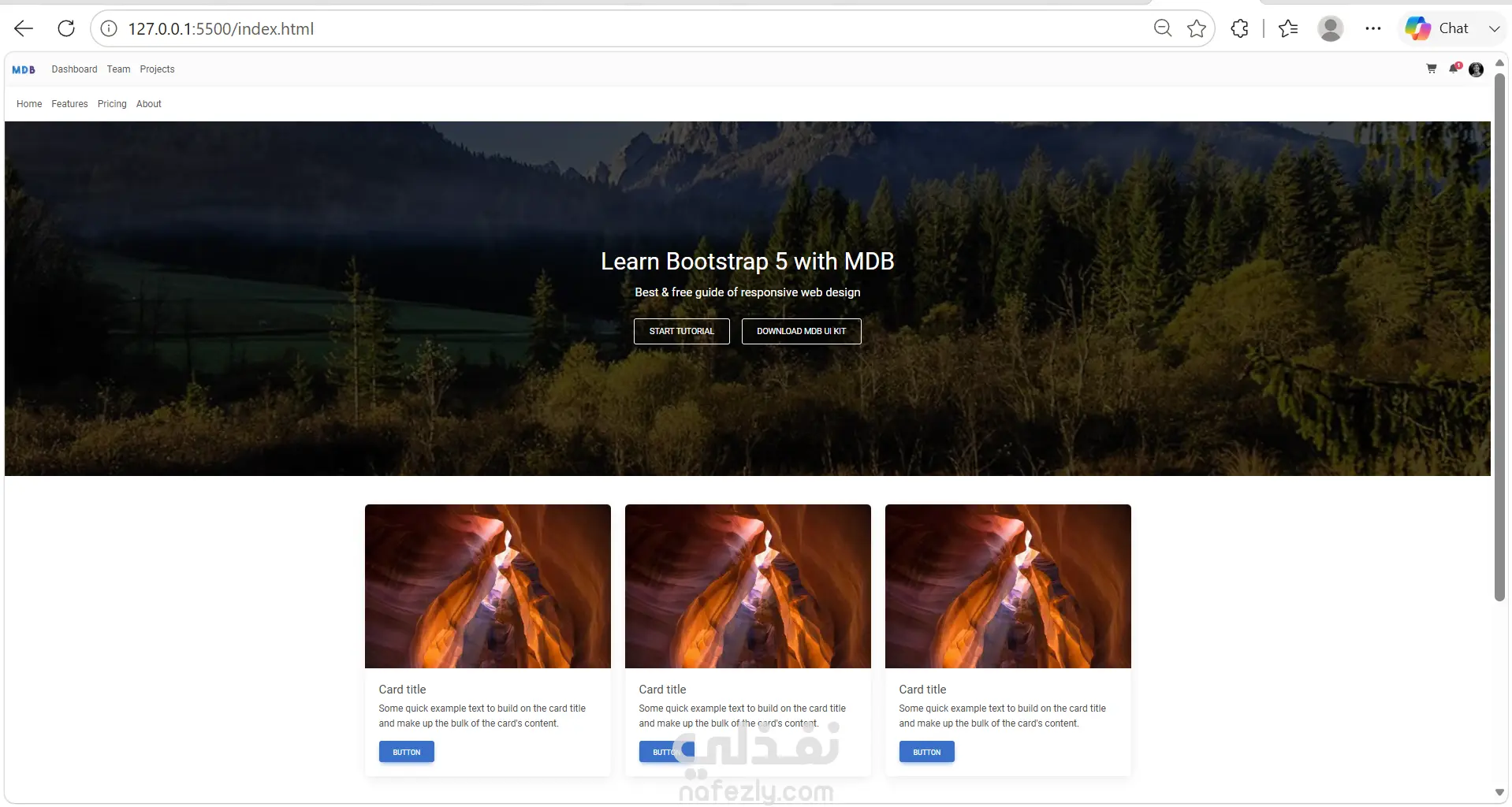Image resolution: width=1512 pixels, height=807 pixels.
Task: Open the Projects nav link
Action: 158,69
